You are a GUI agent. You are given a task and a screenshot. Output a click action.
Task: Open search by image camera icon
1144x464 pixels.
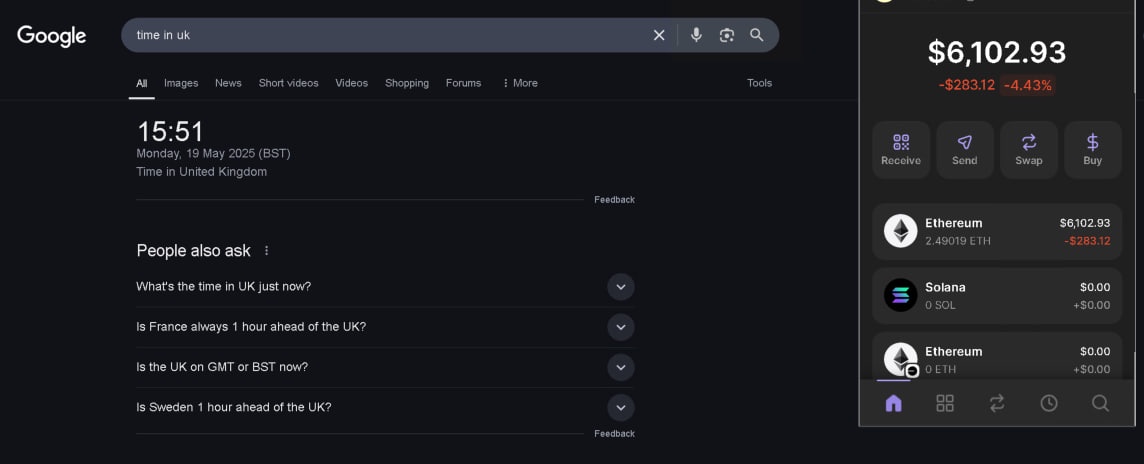[727, 35]
